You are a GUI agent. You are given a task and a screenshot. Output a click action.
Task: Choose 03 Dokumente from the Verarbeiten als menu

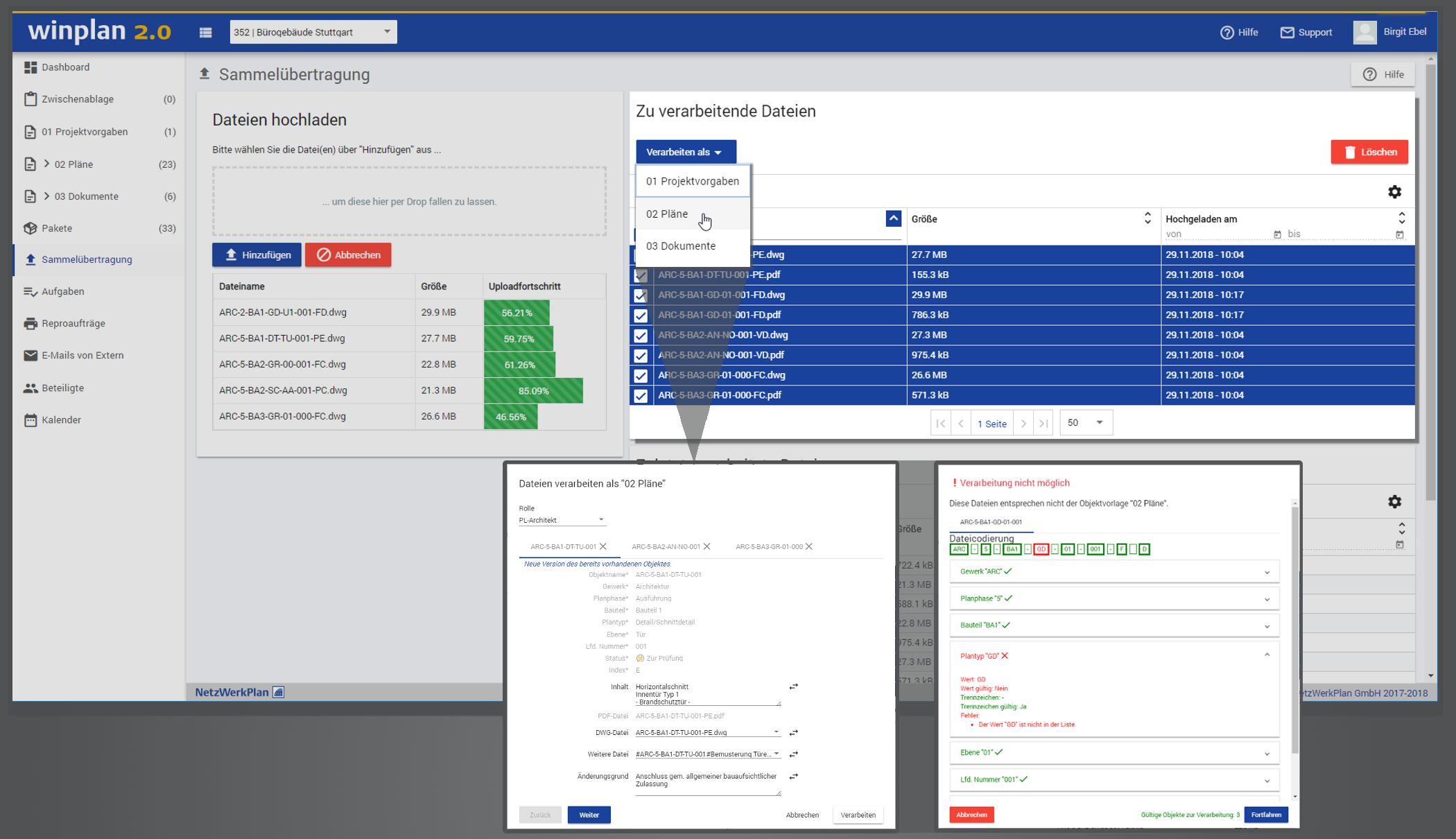click(682, 245)
